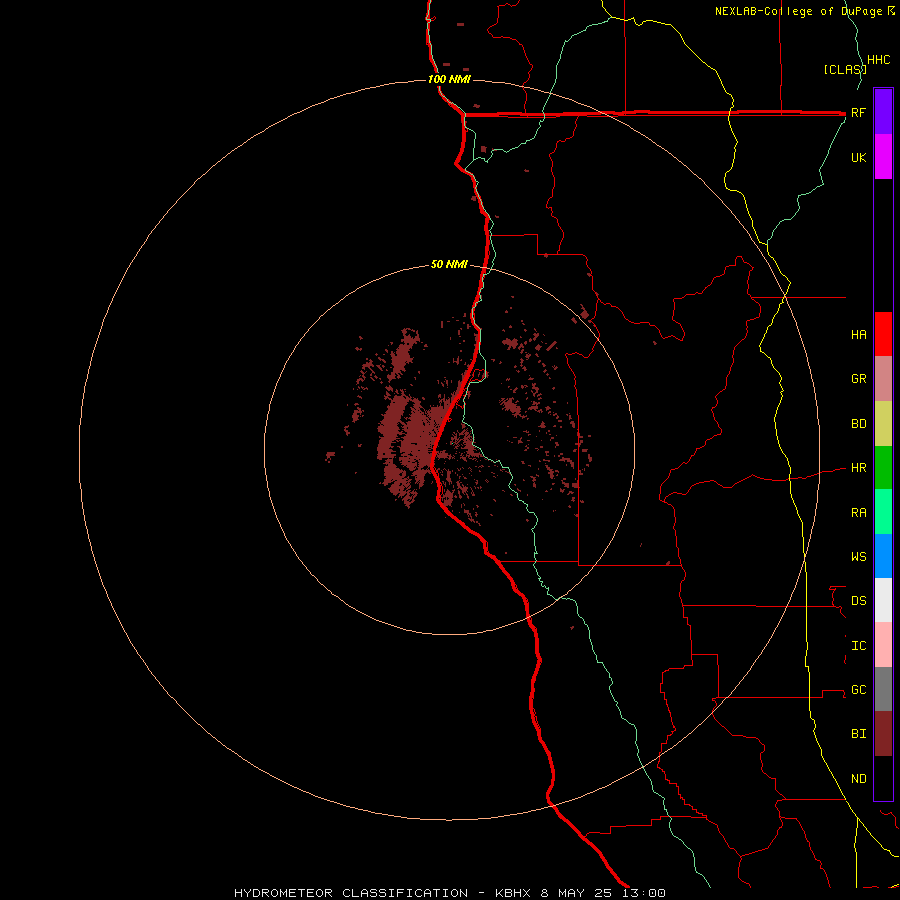Image resolution: width=900 pixels, height=900 pixels.
Task: Click the RF legend label
Action: point(859,112)
